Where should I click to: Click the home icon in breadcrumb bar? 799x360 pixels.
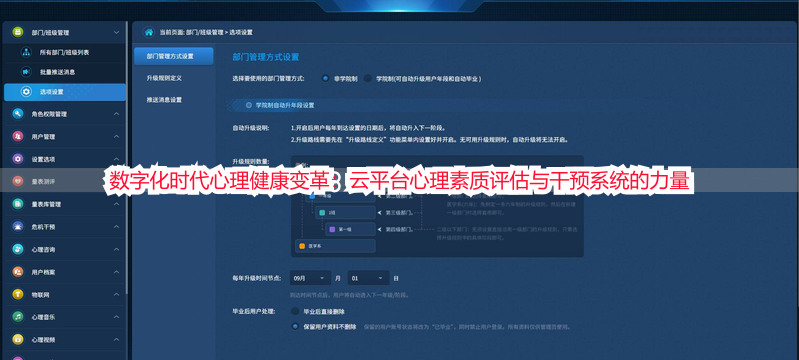(149, 32)
